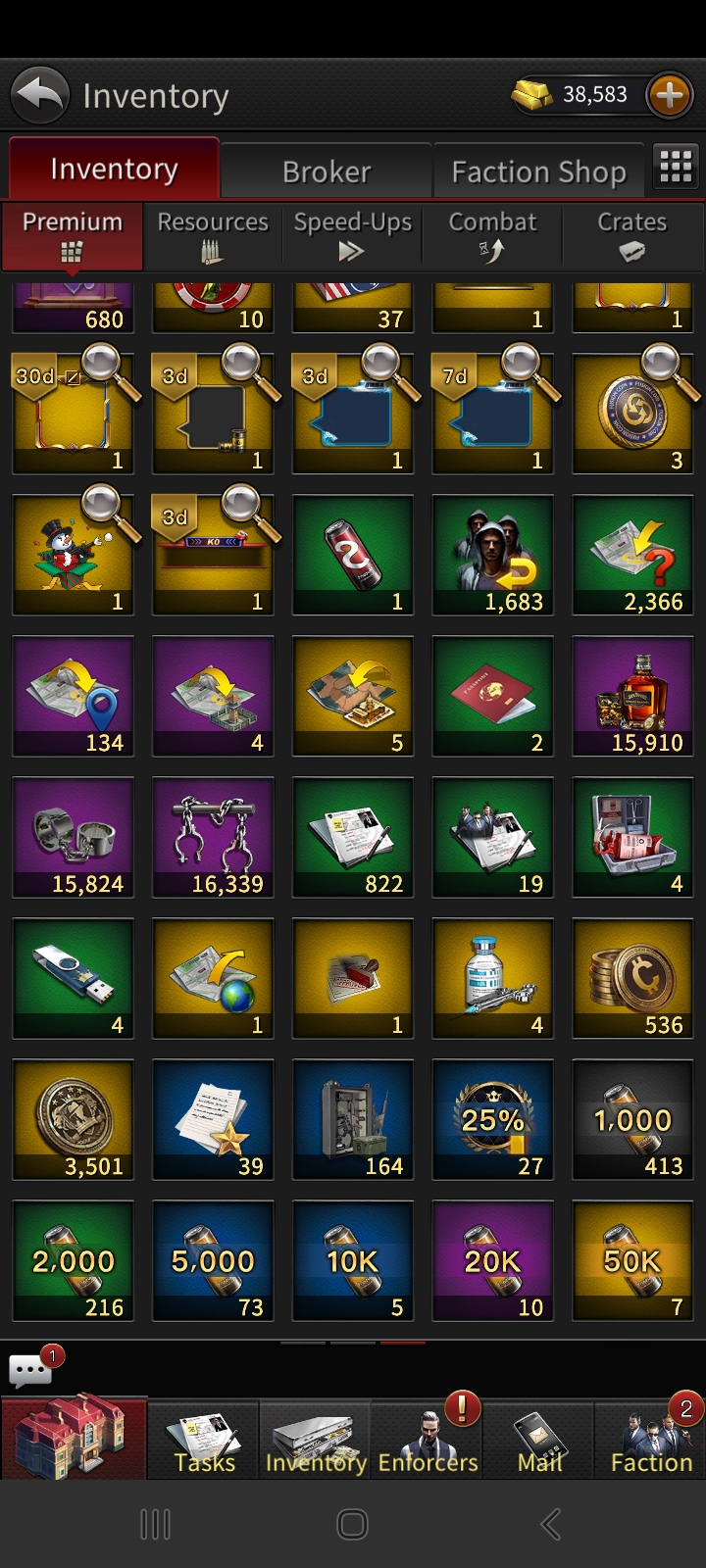Select the whiskey bottle item with 15,910
Image resolution: width=706 pixels, height=1568 pixels.
click(x=632, y=696)
